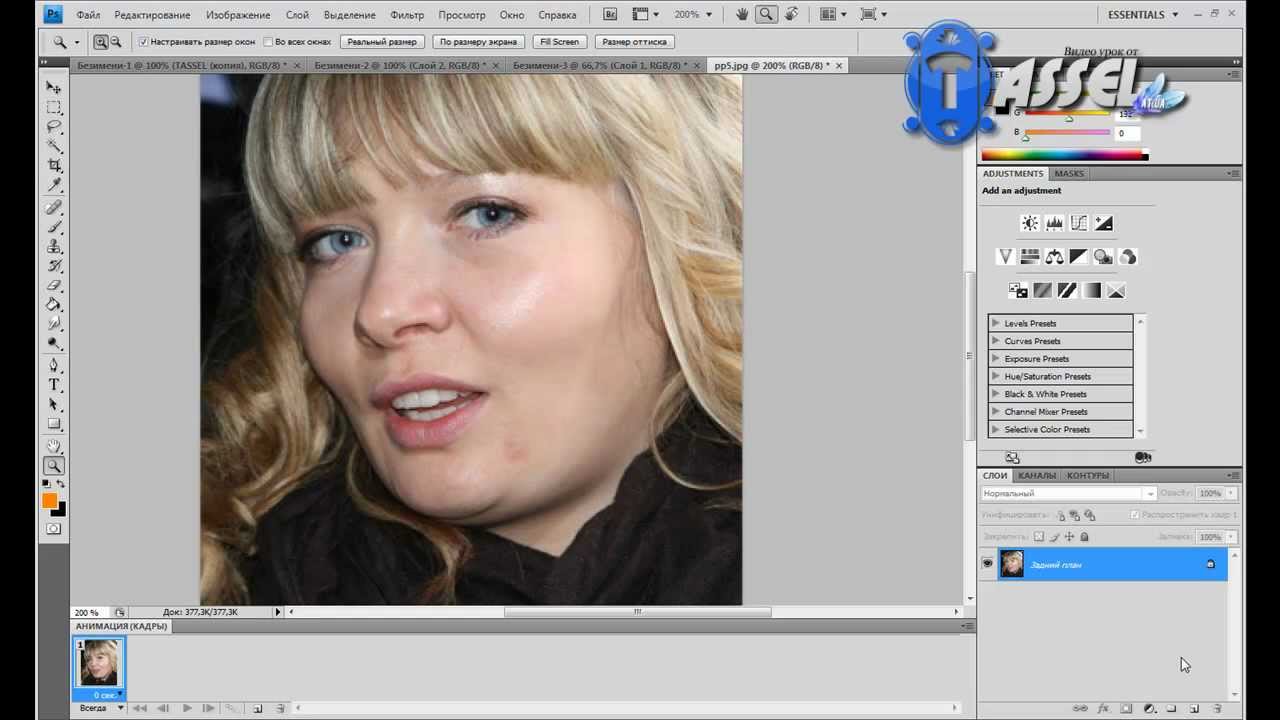Open the Фильтр menu
The height and width of the screenshot is (720, 1280).
tap(407, 15)
